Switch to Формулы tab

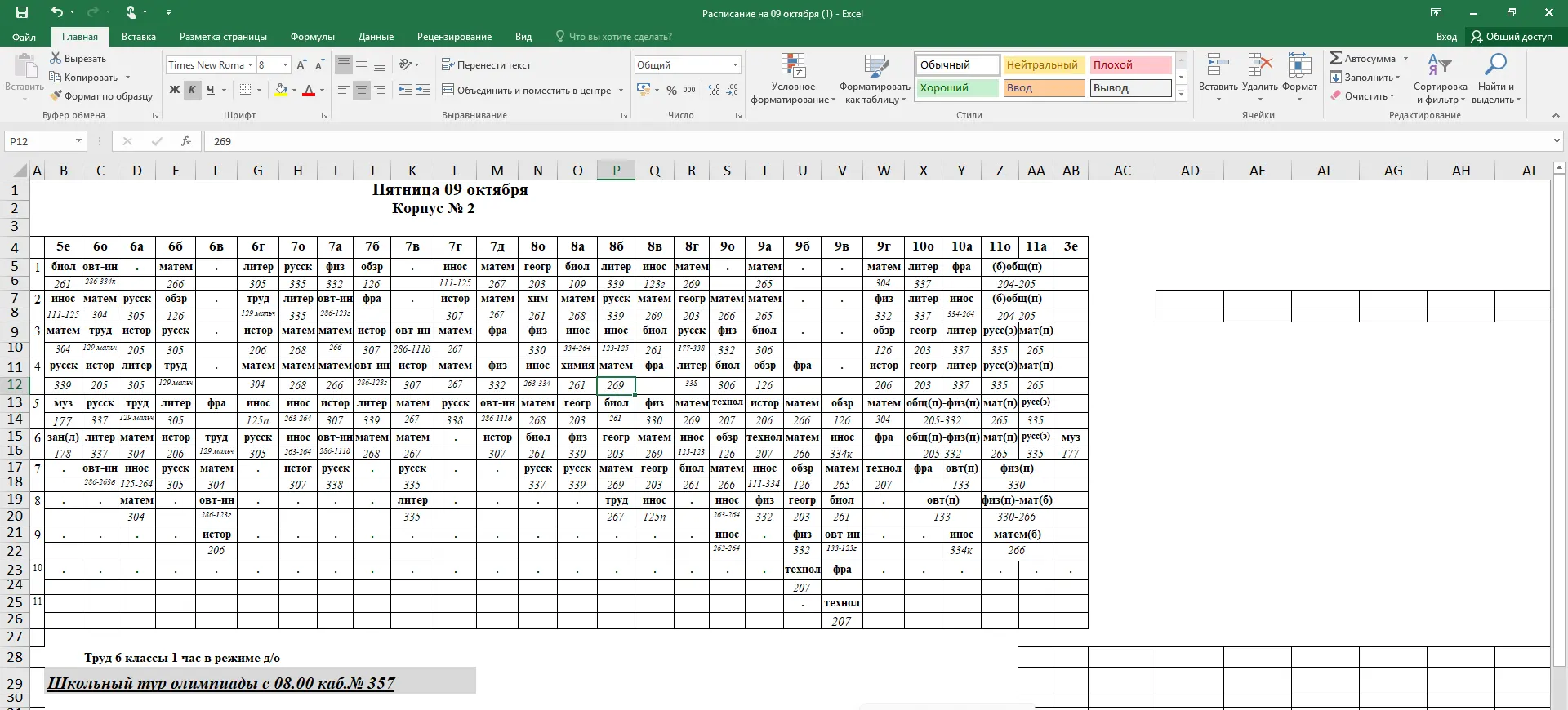pyautogui.click(x=312, y=37)
